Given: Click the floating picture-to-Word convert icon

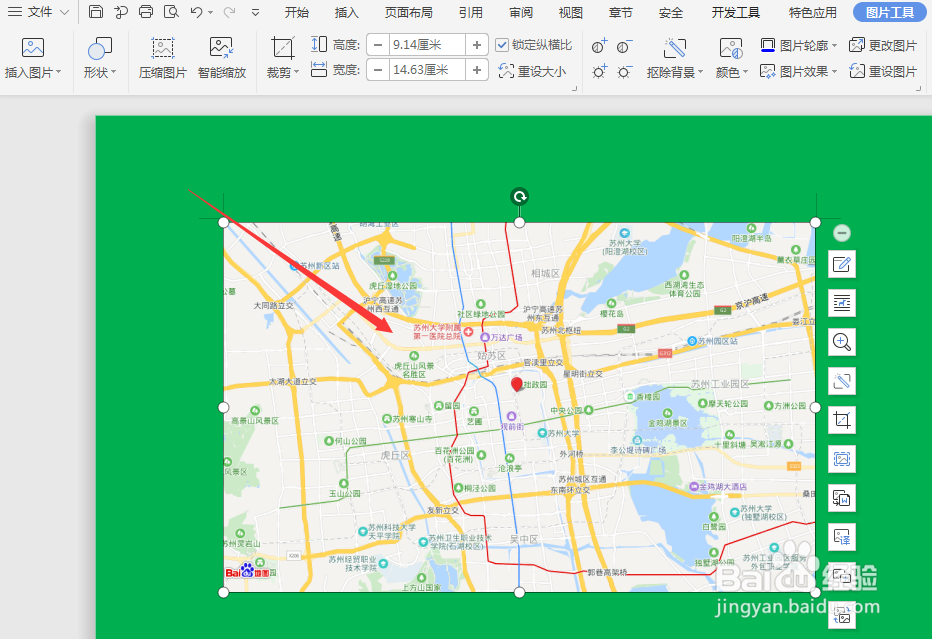Looking at the screenshot, I should 842,498.
